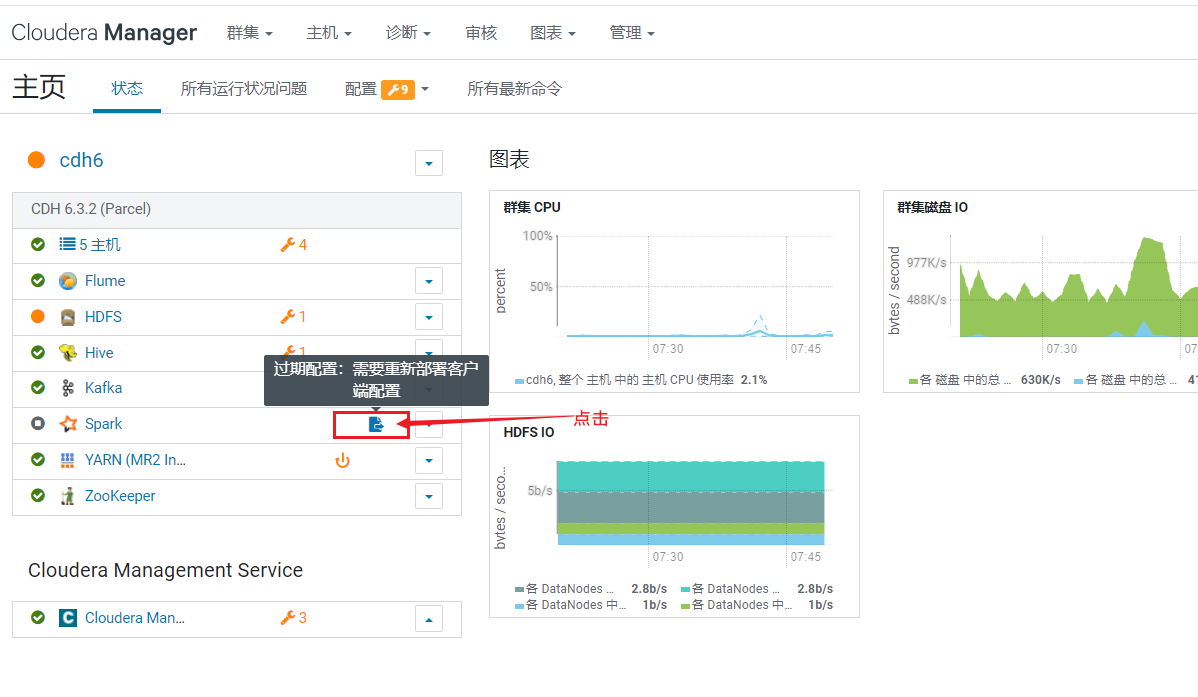The width and height of the screenshot is (1198, 697).
Task: Open the Kafka service link
Action: [x=103, y=388]
